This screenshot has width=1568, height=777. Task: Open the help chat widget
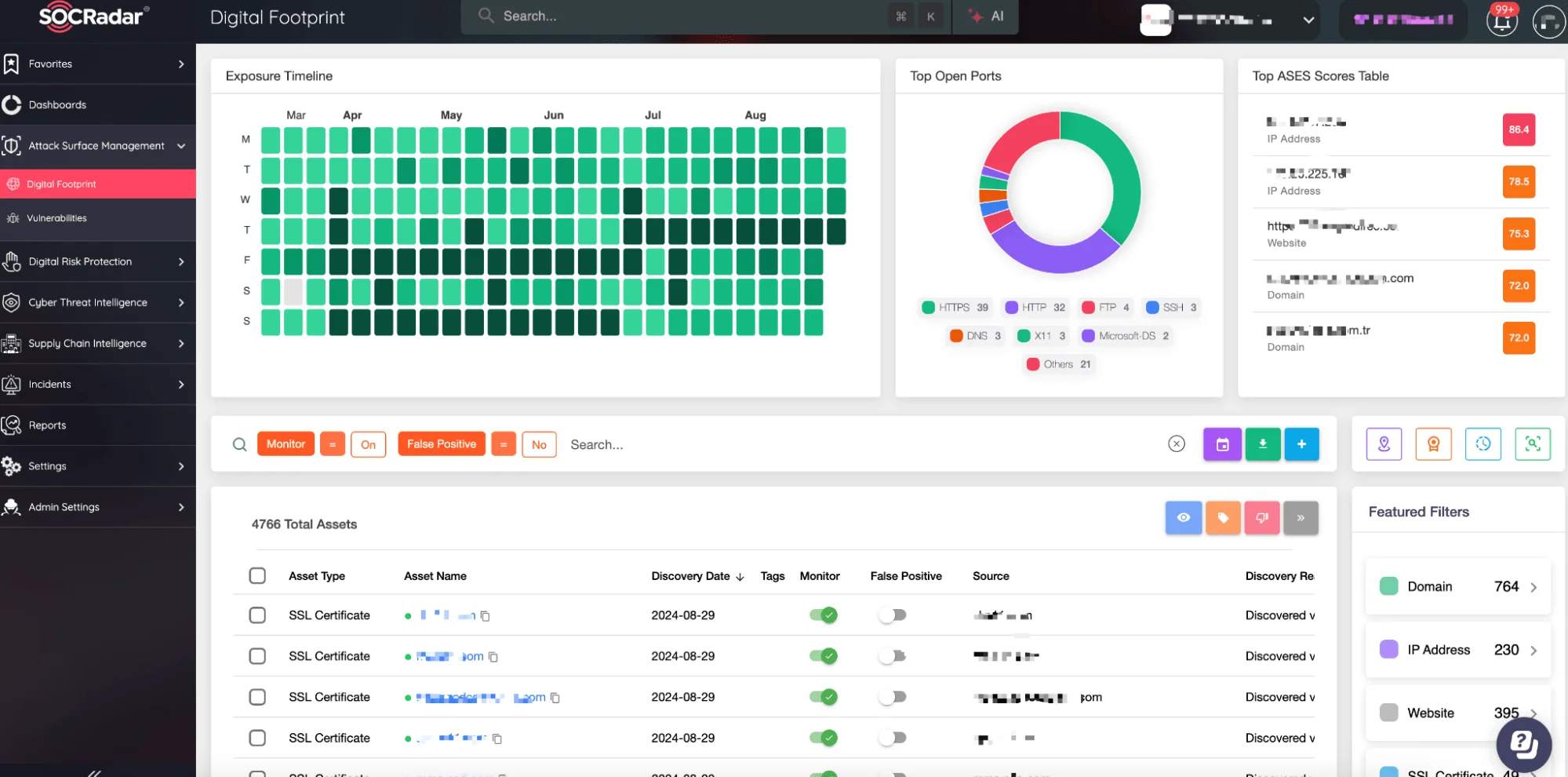point(1523,743)
